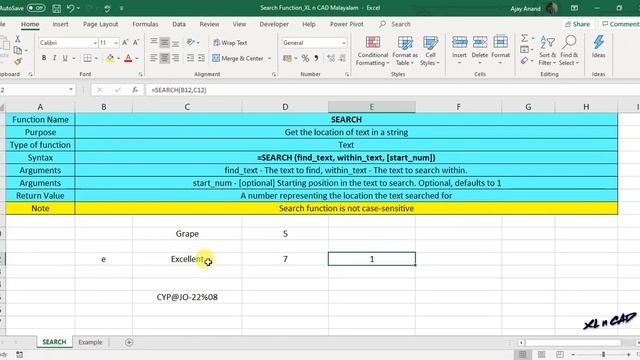
Task: Switch to the Formulas tab
Action: pyautogui.click(x=145, y=24)
